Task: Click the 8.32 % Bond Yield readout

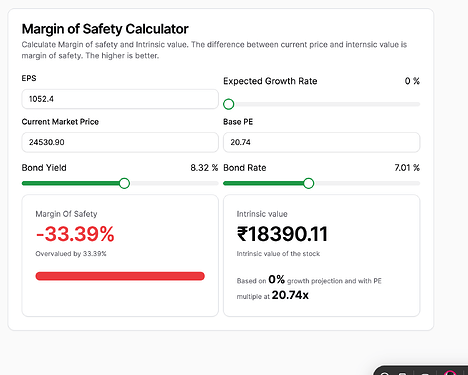Action: (x=204, y=168)
